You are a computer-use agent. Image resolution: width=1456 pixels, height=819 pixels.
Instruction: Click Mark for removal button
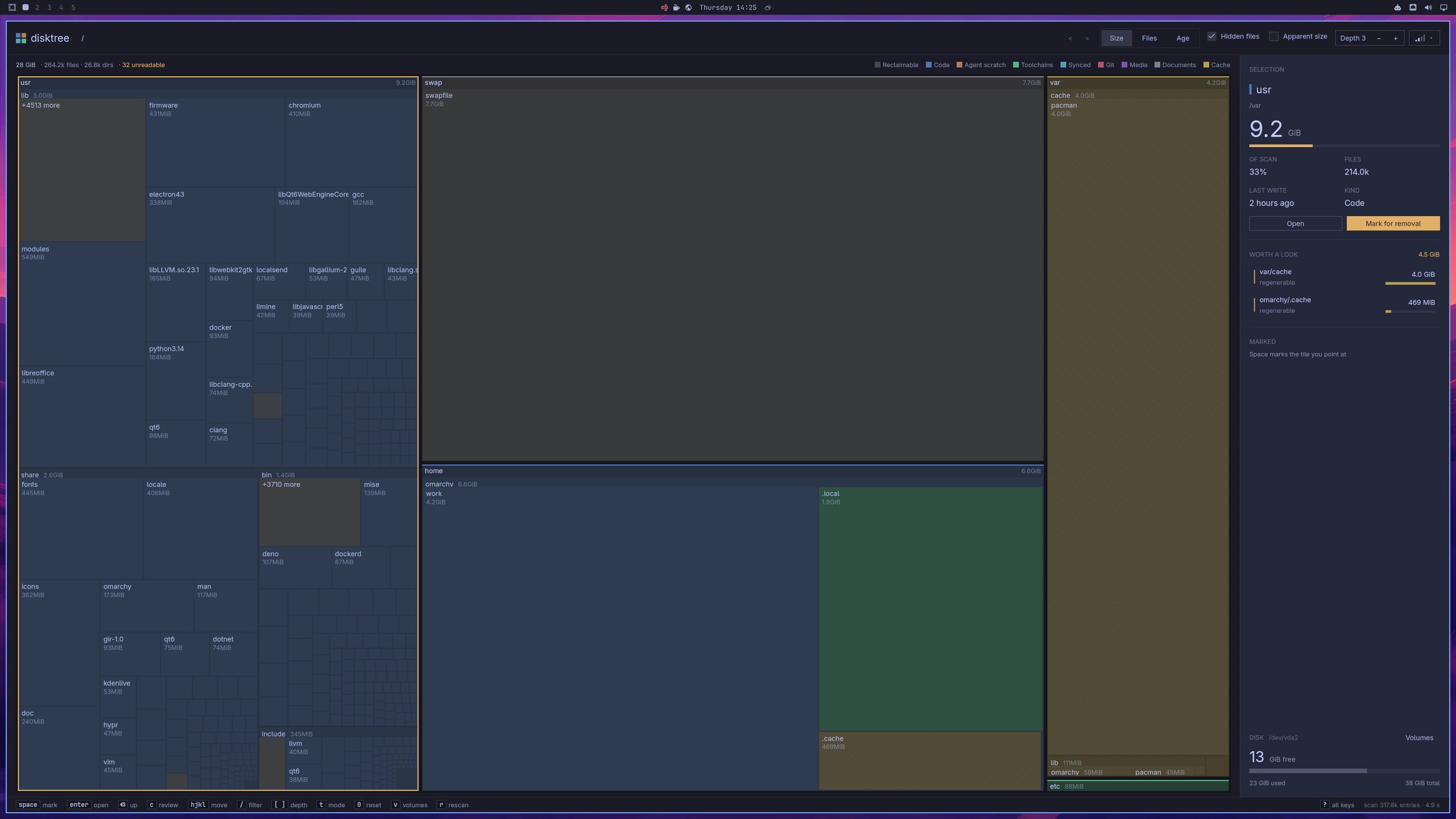tap(1393, 224)
